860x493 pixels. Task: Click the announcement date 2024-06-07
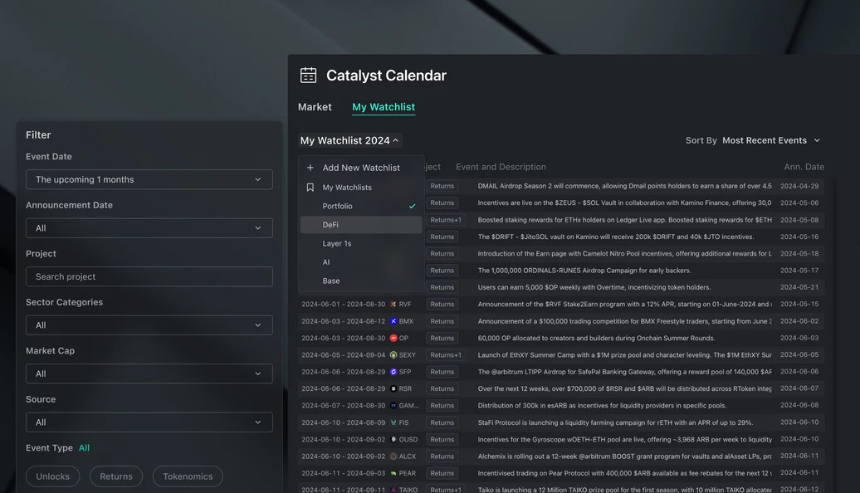(799, 389)
